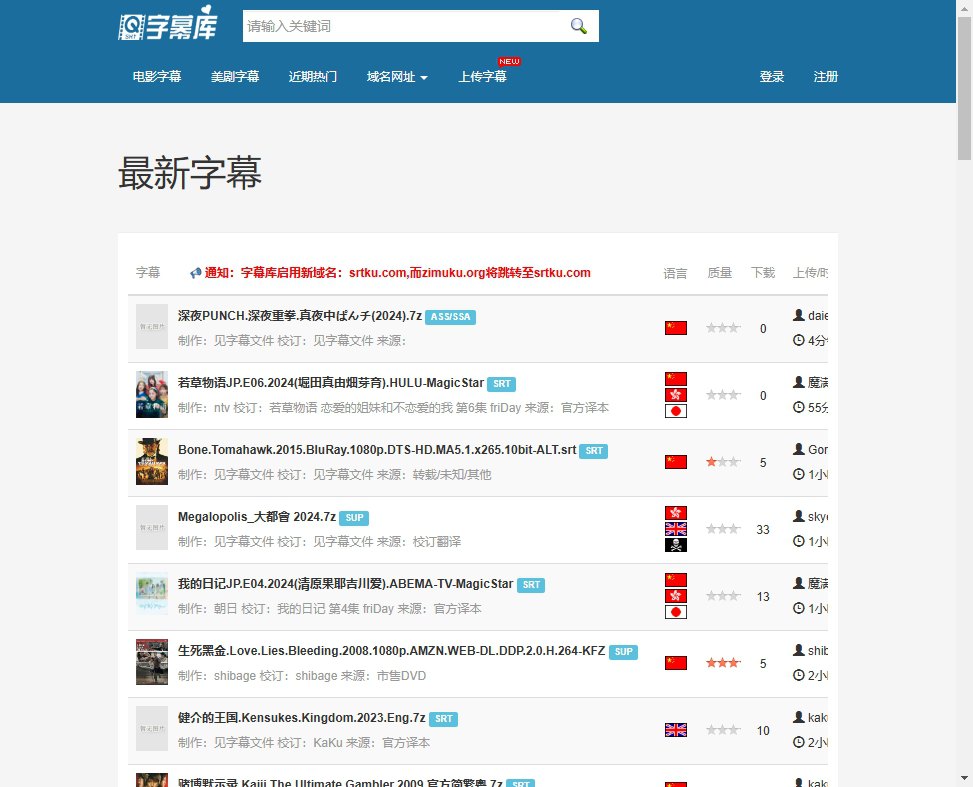Click the pirate flag icon for Megalopolis
Viewport: 973px width, 787px height.
pyautogui.click(x=676, y=545)
